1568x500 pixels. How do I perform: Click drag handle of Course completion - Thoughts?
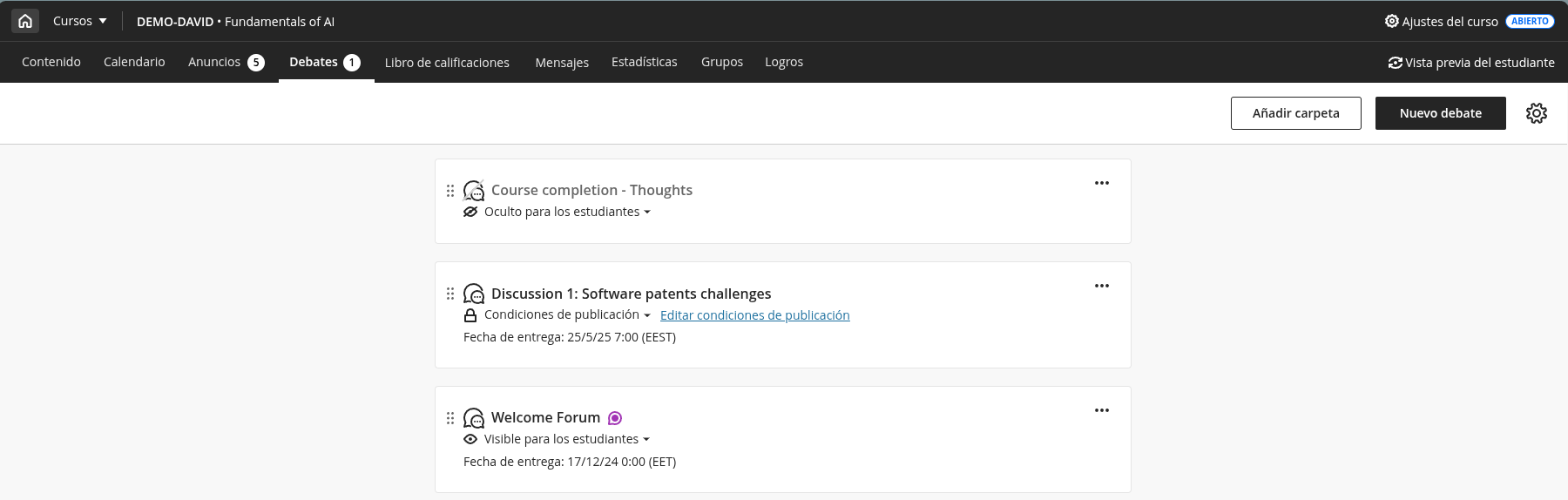(x=450, y=191)
